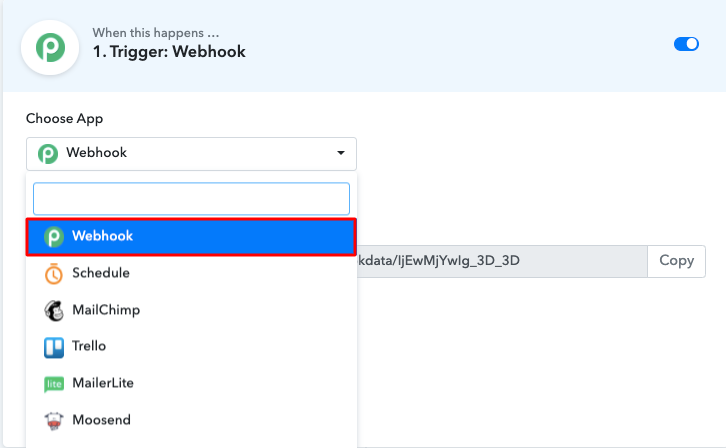
Task: Select Schedule from the app list
Action: [191, 273]
